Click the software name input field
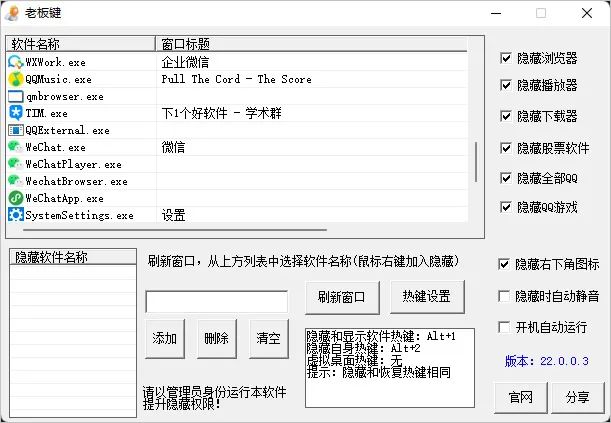 [217, 301]
